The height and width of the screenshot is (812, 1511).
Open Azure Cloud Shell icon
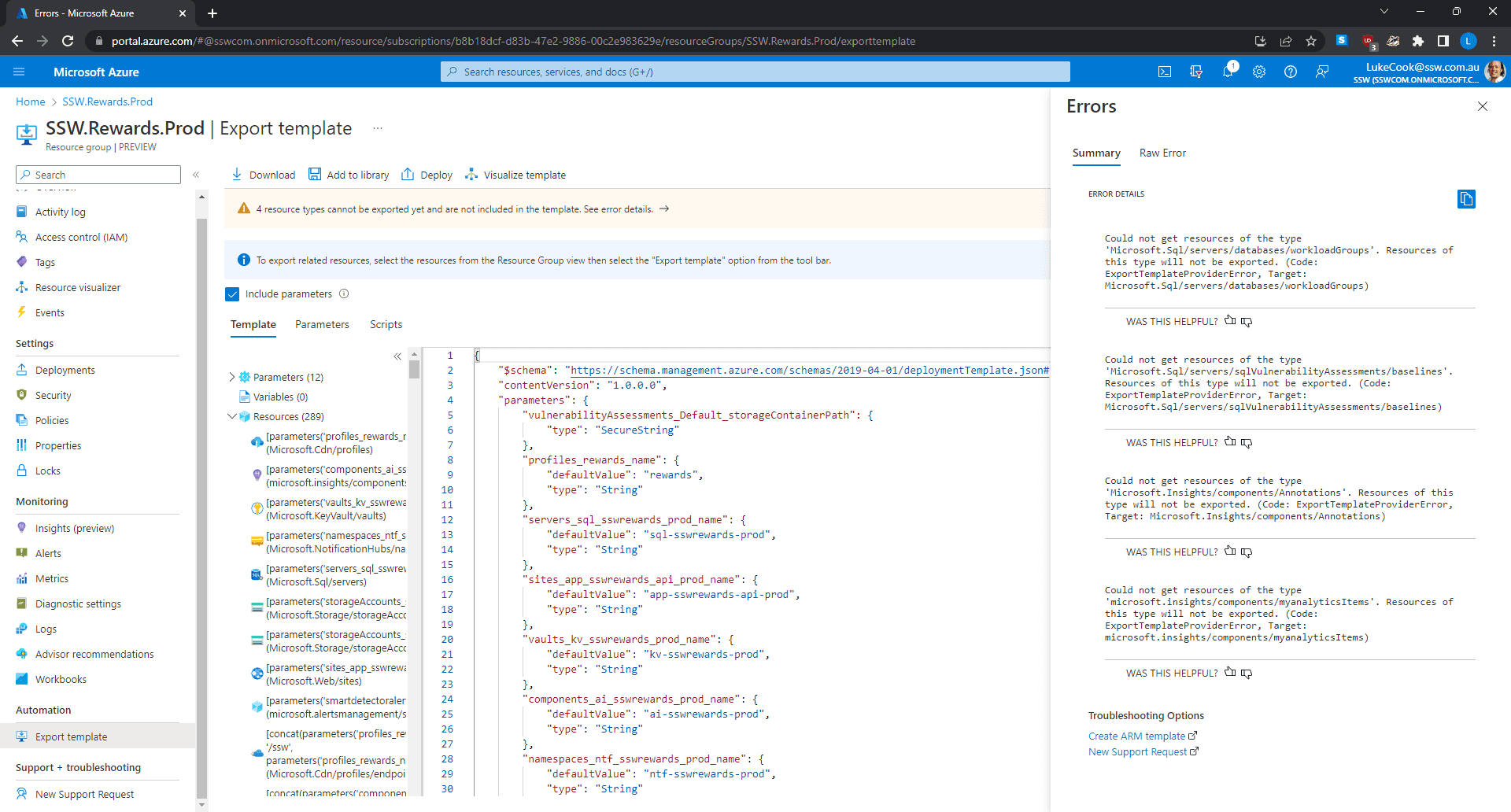coord(1165,72)
